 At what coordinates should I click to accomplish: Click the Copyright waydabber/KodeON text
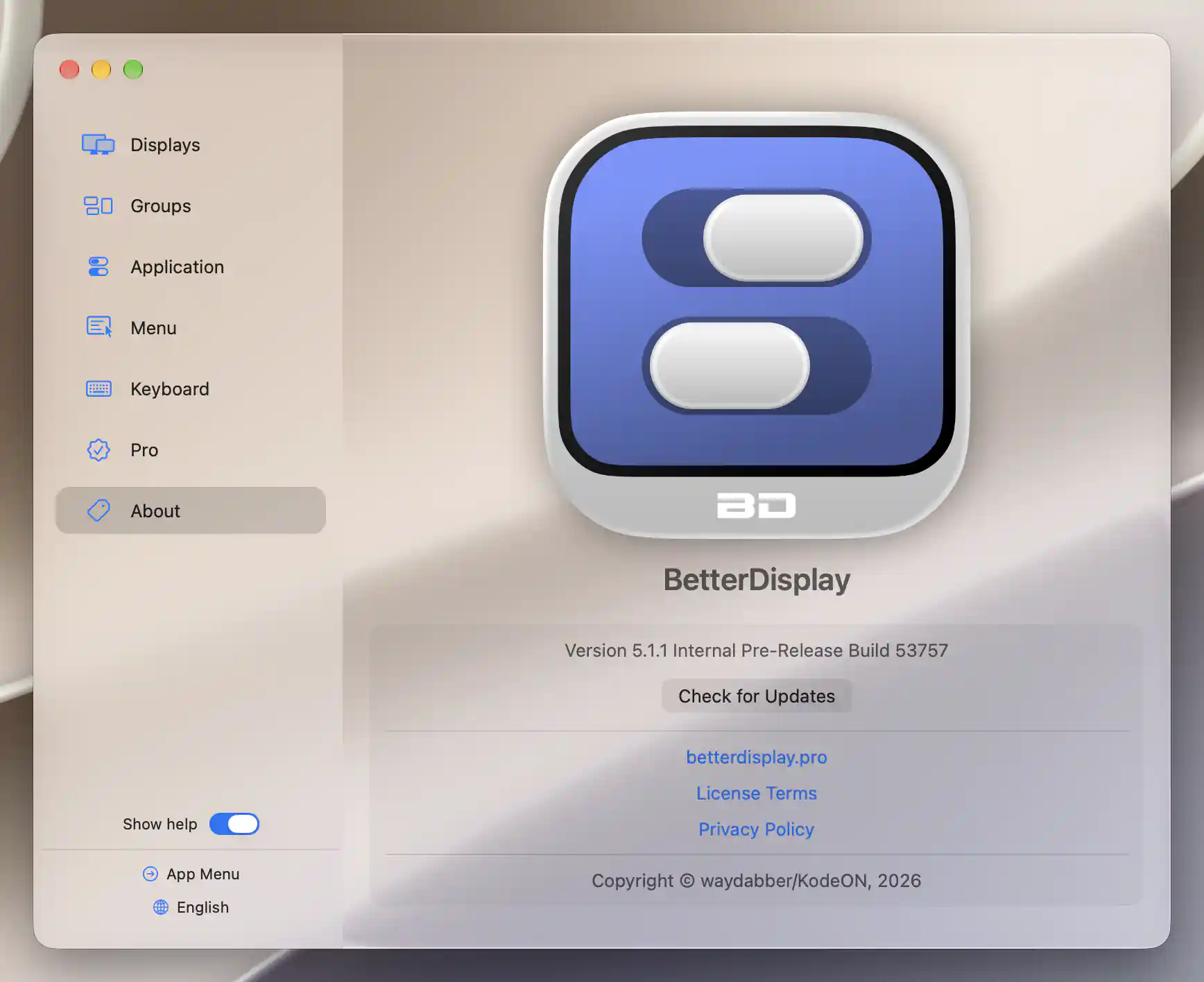[756, 881]
